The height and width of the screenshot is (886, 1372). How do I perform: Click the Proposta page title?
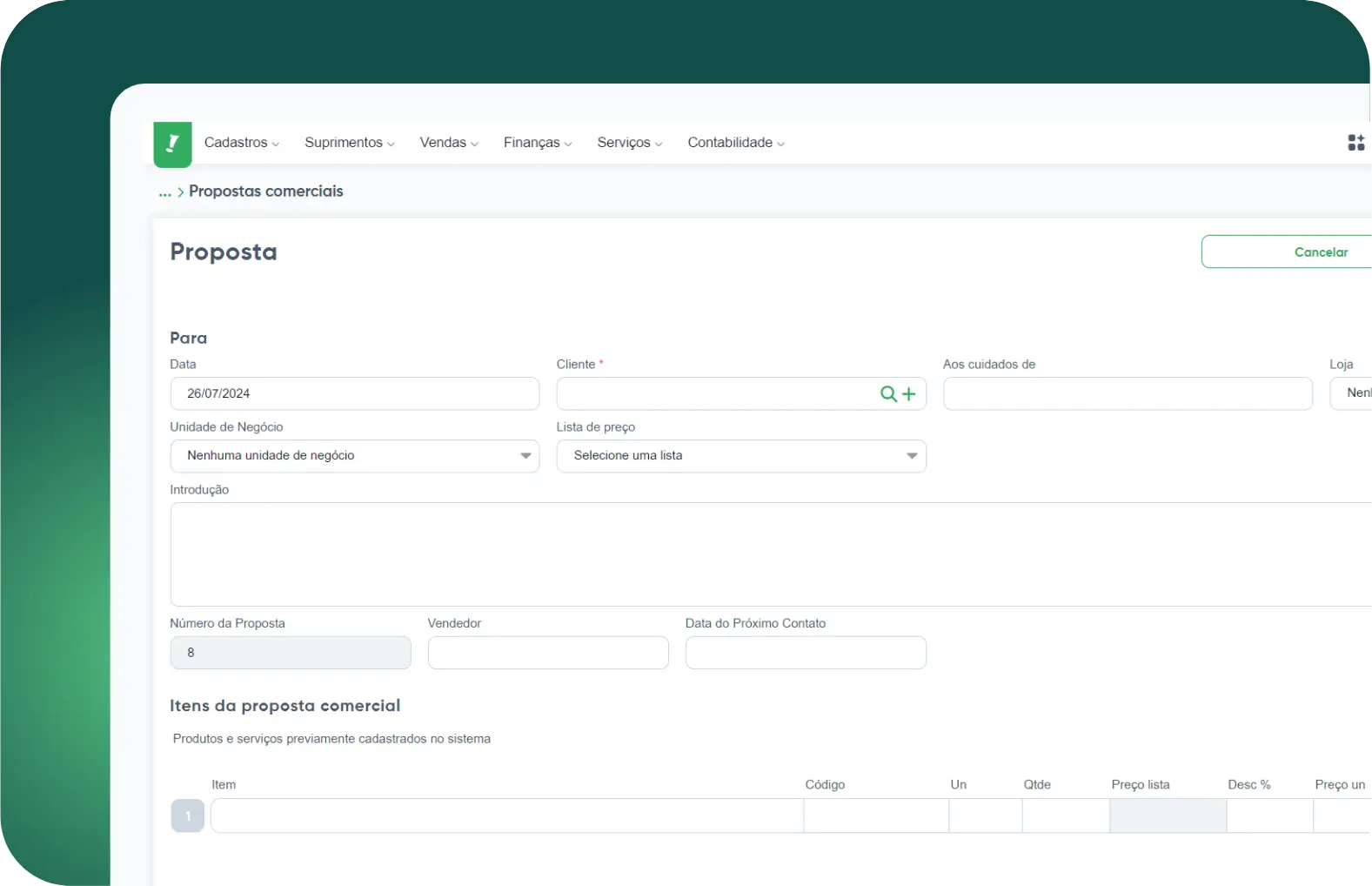pos(224,252)
